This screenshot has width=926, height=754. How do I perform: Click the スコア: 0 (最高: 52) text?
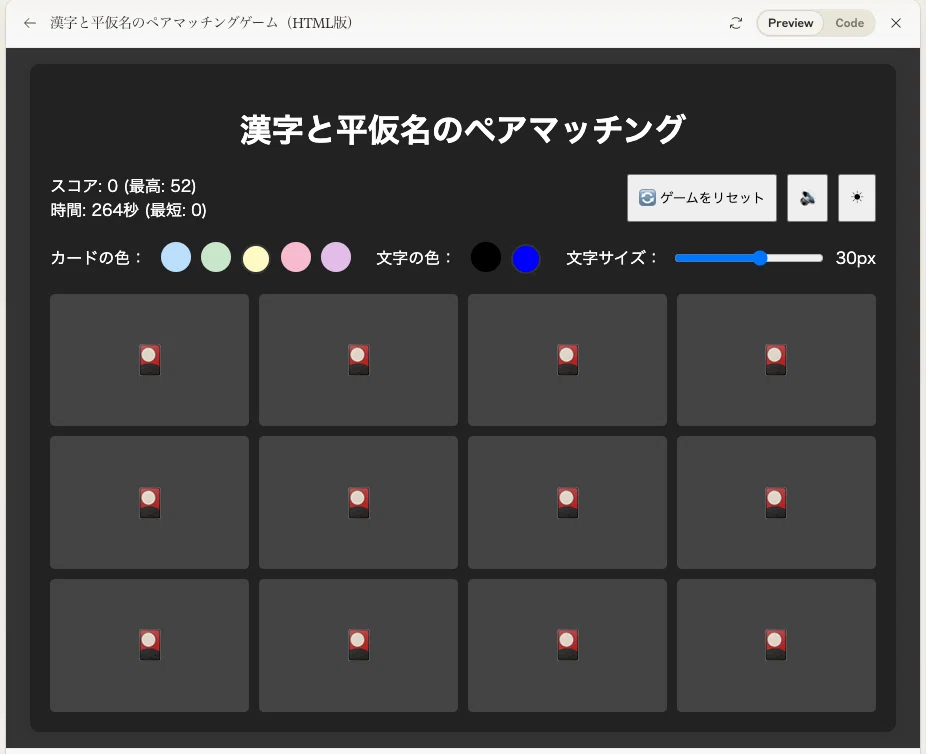click(x=123, y=186)
